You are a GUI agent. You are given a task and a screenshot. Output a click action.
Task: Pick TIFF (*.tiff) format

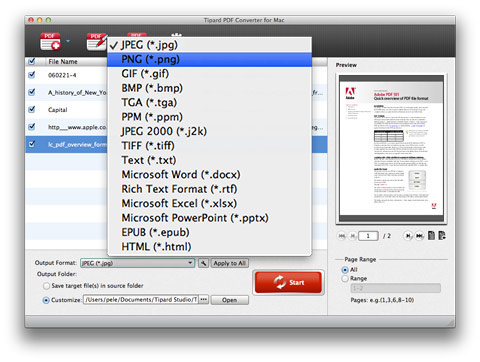[209, 146]
